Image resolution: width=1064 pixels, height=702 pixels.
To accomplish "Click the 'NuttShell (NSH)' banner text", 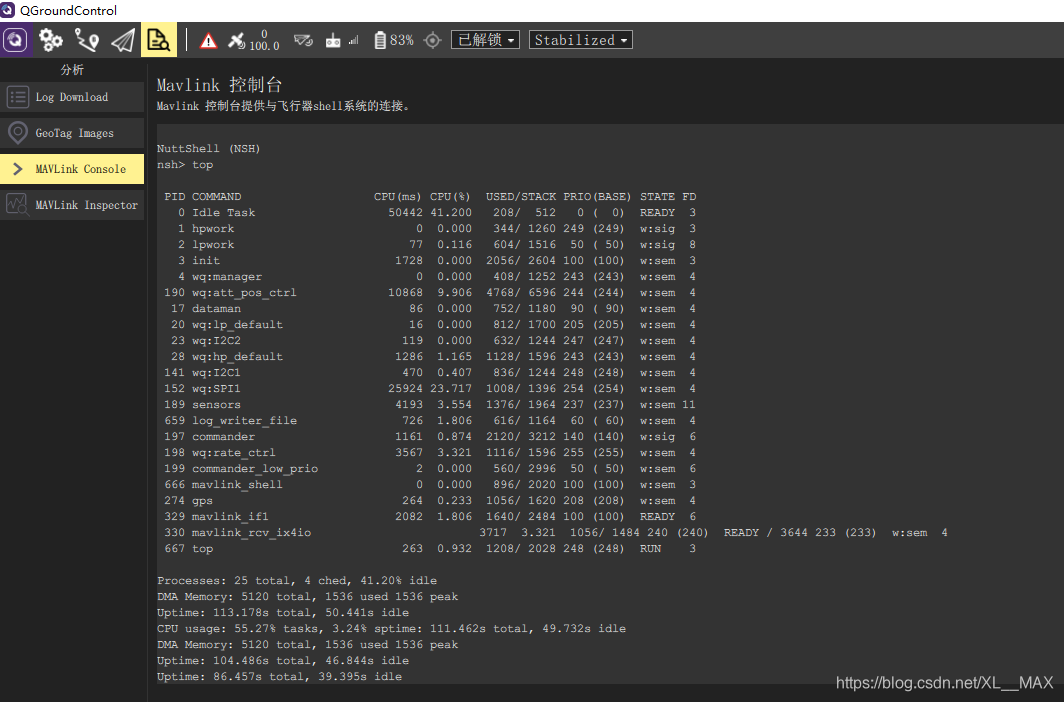I will 208,149.
